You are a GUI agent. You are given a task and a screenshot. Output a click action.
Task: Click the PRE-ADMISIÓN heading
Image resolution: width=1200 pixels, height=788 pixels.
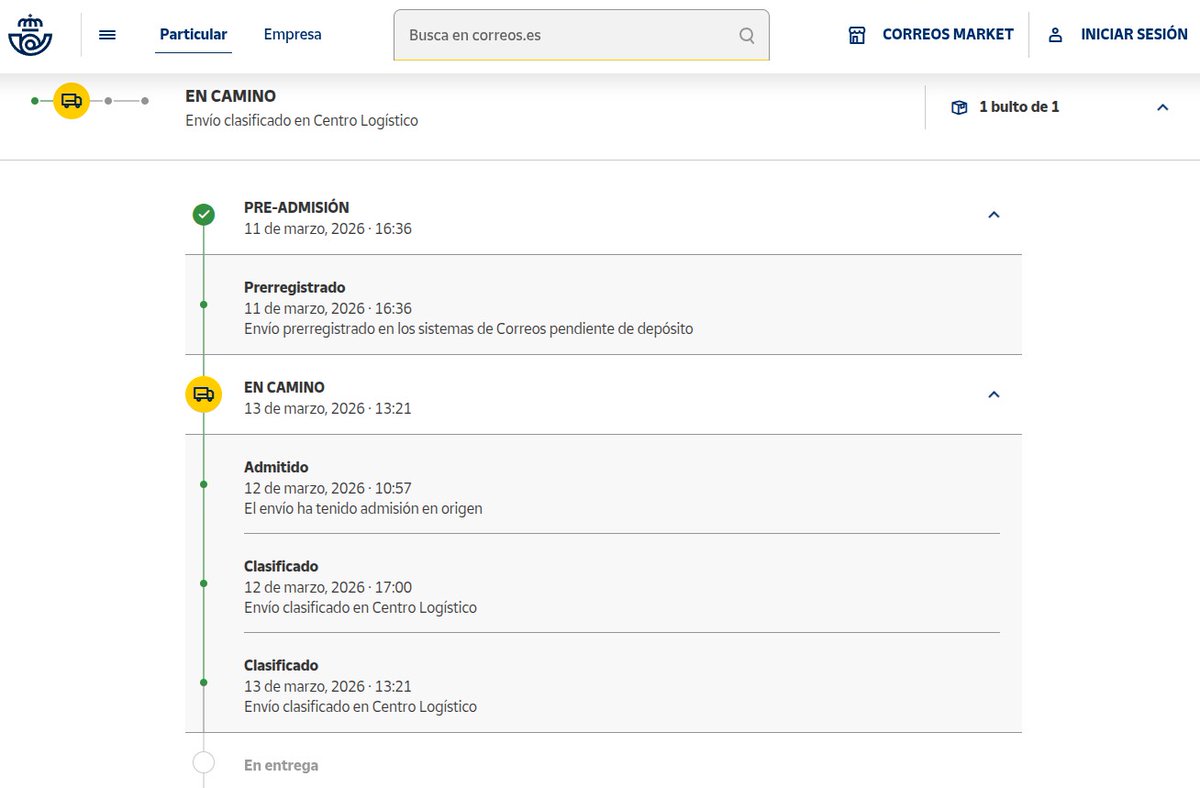click(x=297, y=207)
